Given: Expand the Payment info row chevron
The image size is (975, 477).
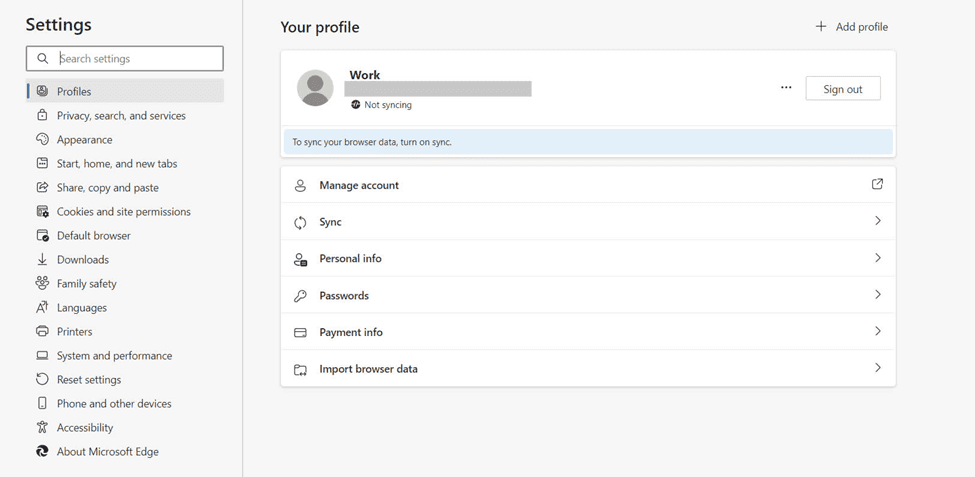Looking at the screenshot, I should 877,331.
